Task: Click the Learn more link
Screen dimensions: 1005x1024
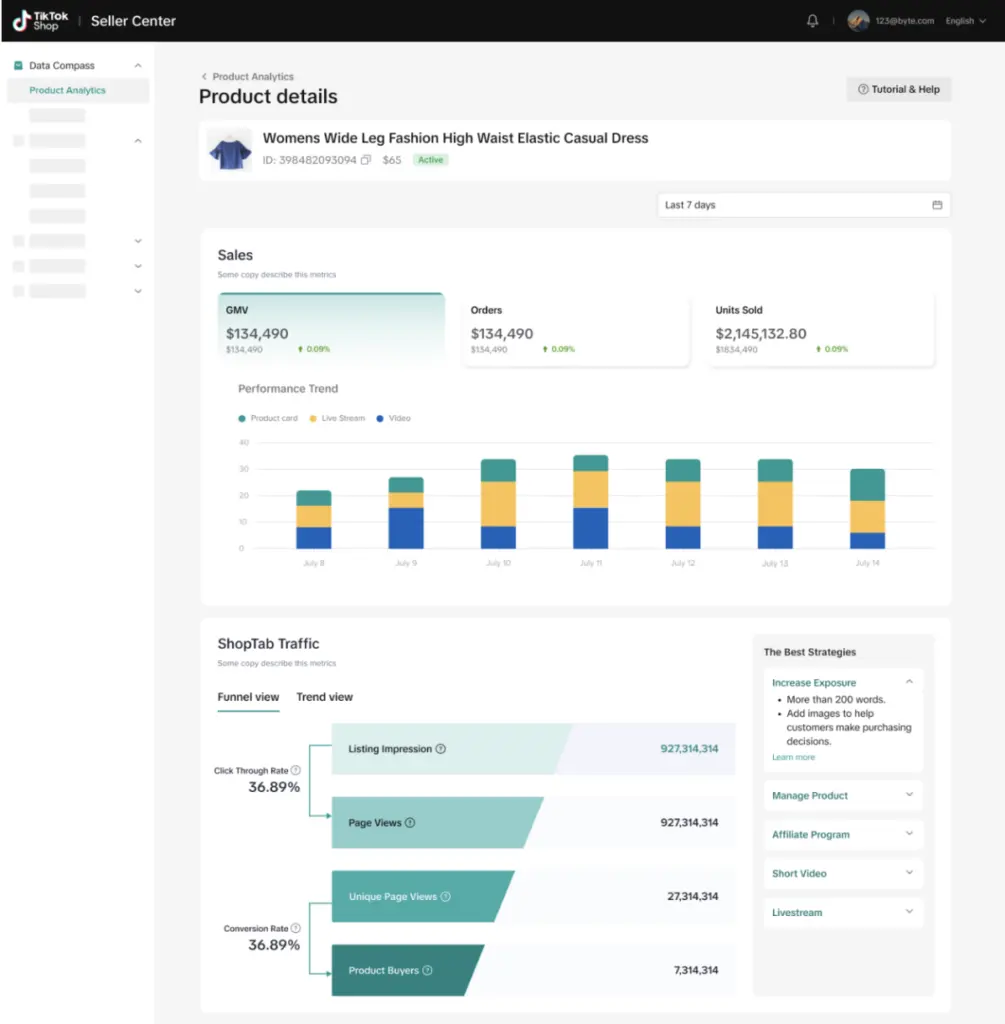Action: coord(793,758)
